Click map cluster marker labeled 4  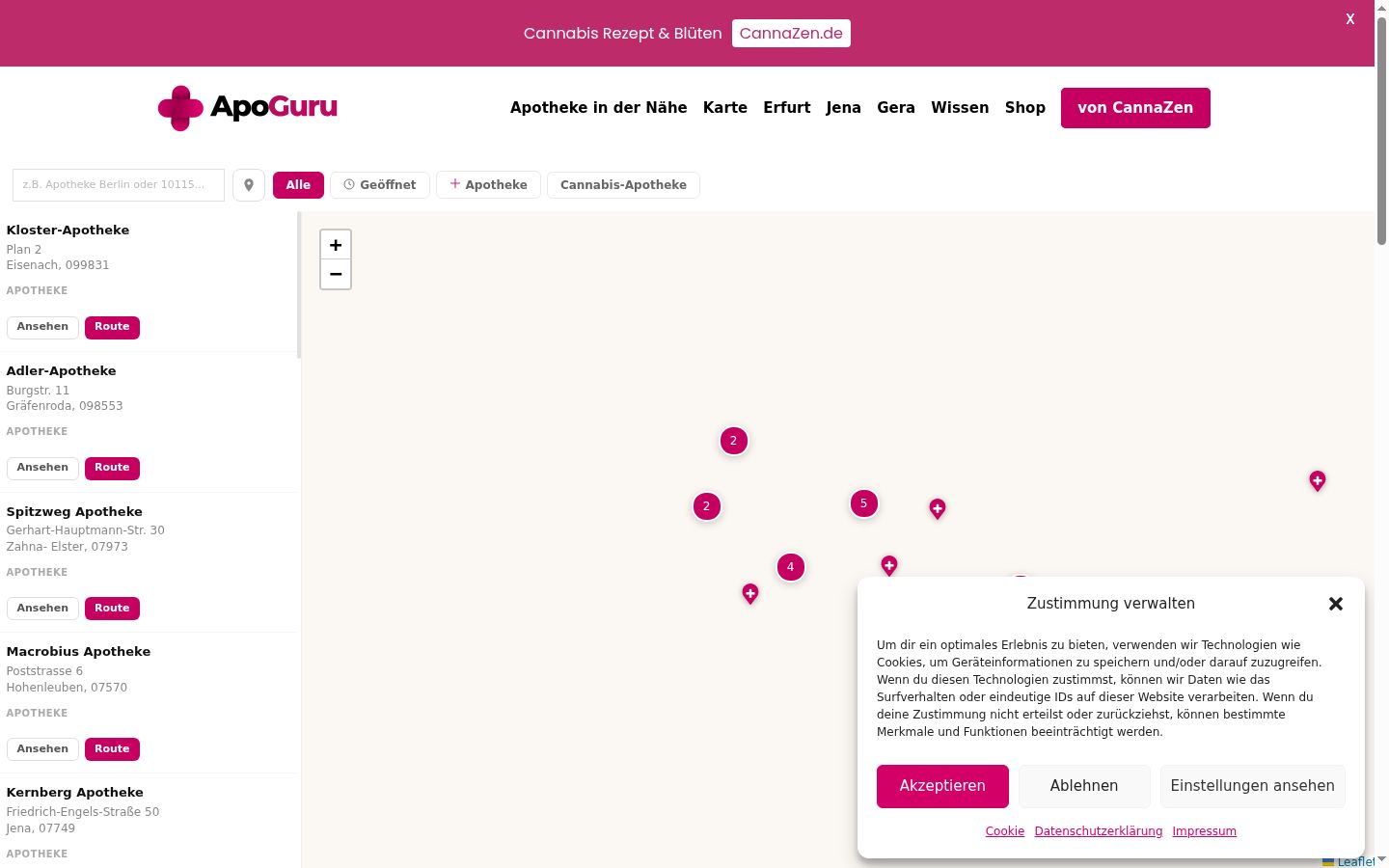point(791,567)
